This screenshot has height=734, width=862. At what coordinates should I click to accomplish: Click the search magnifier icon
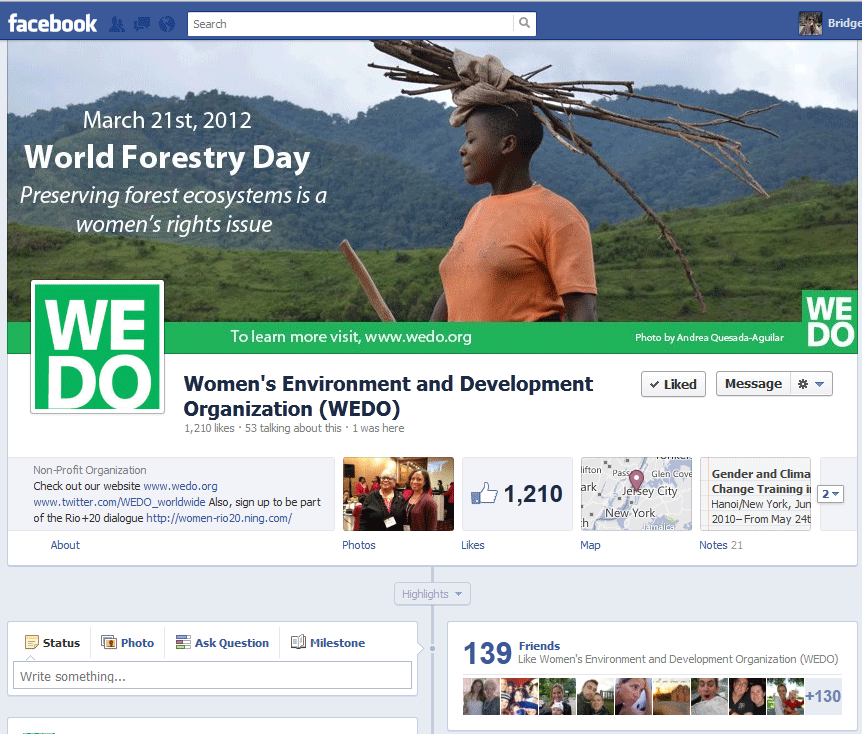tap(524, 24)
